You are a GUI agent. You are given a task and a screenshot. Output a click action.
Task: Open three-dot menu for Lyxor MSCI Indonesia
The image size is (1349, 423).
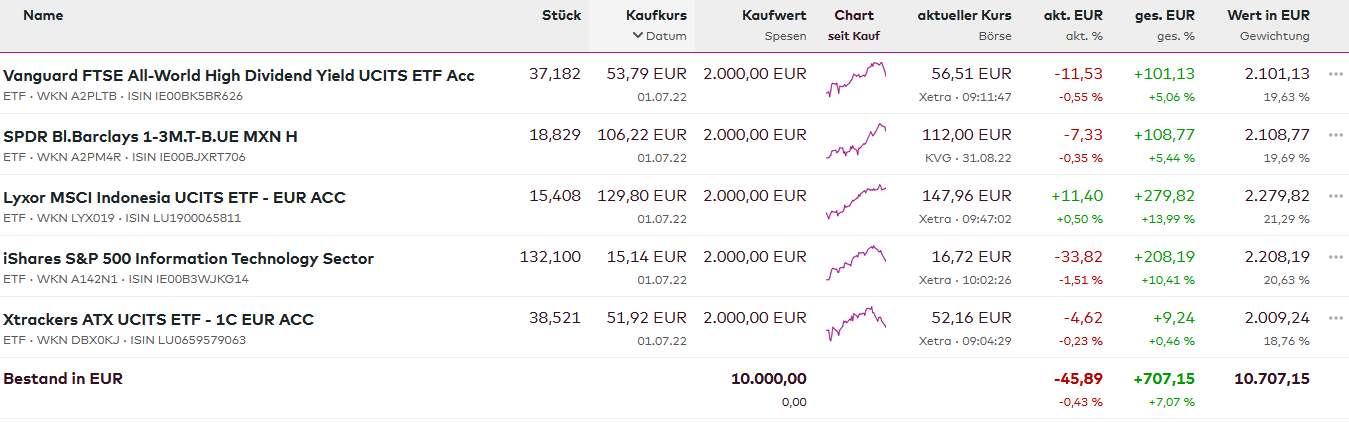tap(1335, 196)
